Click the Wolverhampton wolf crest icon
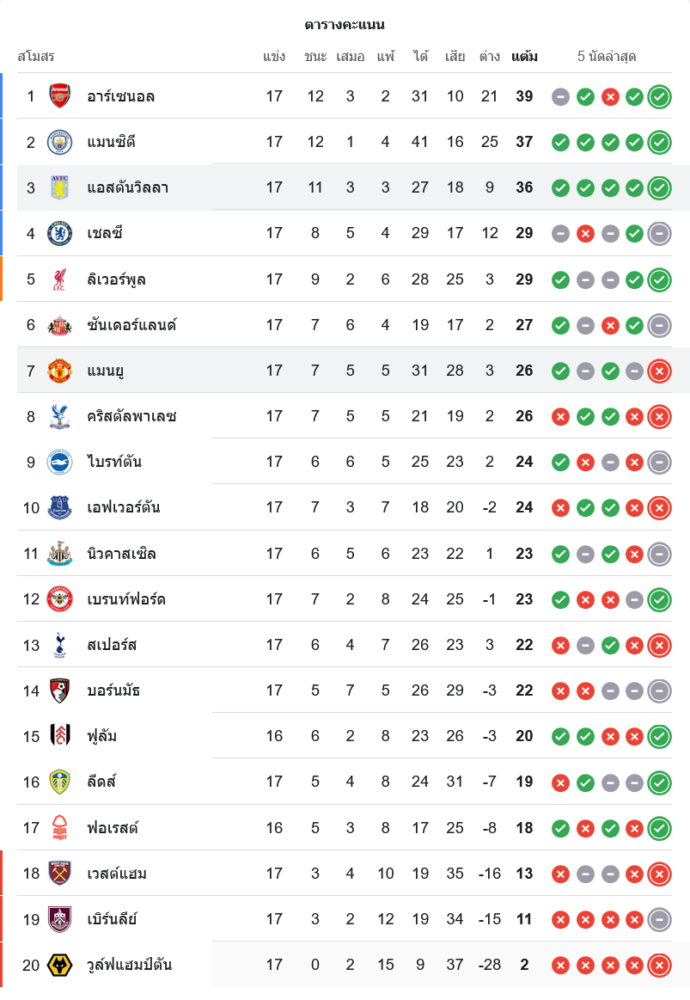Image resolution: width=690 pixels, height=1000 pixels. [60, 965]
